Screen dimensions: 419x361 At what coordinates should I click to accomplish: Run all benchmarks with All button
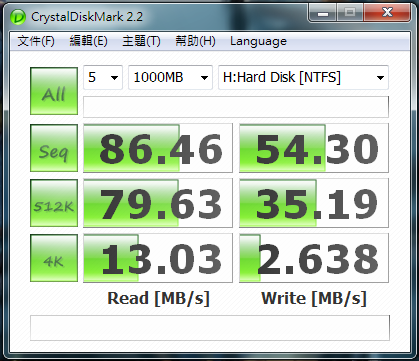point(54,91)
